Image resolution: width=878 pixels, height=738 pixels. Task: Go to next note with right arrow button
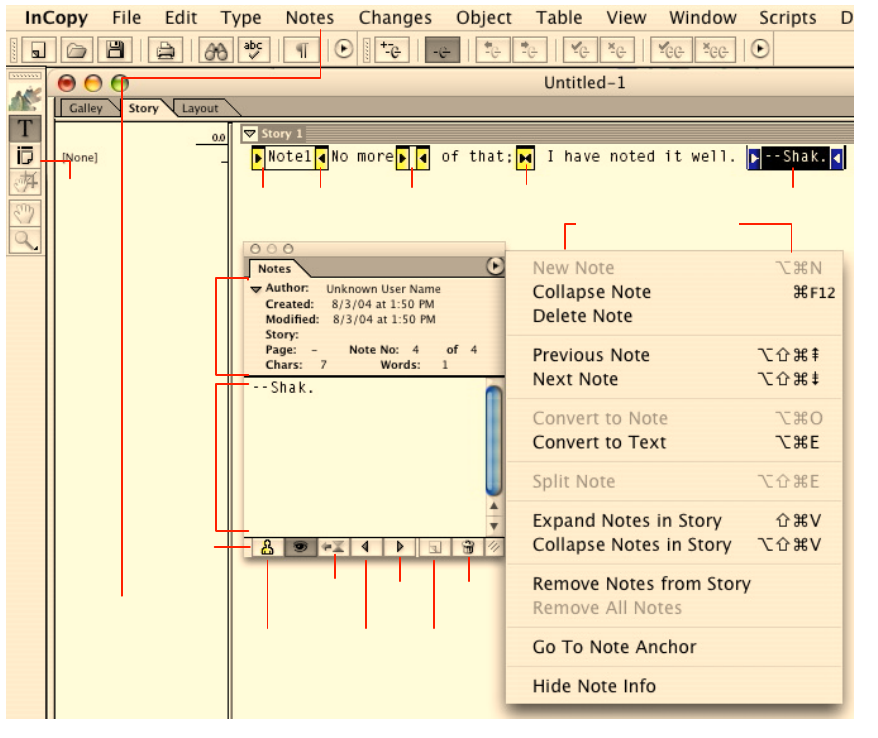(400, 547)
